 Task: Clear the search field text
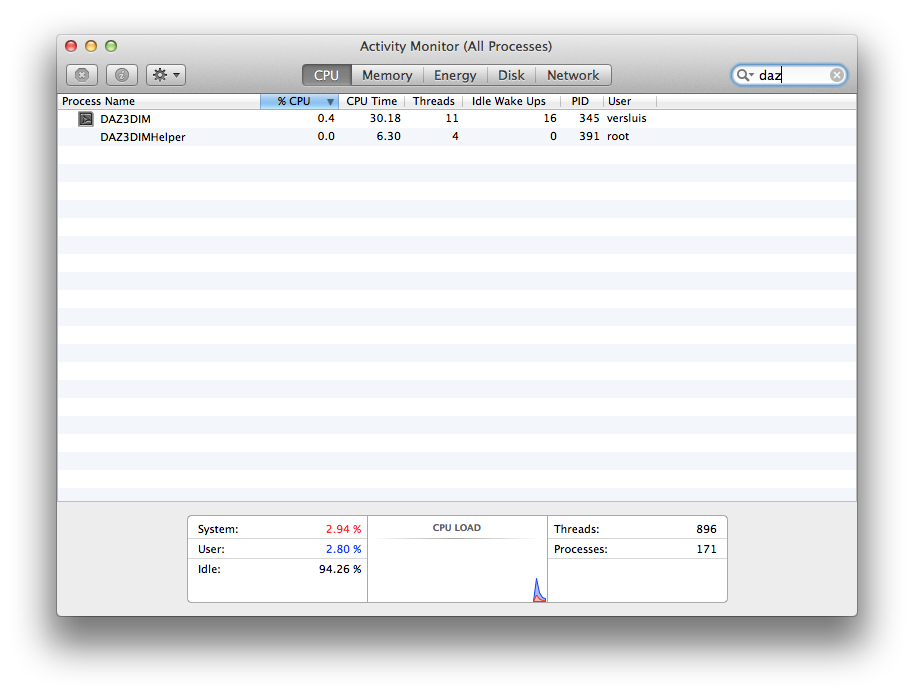tap(836, 75)
